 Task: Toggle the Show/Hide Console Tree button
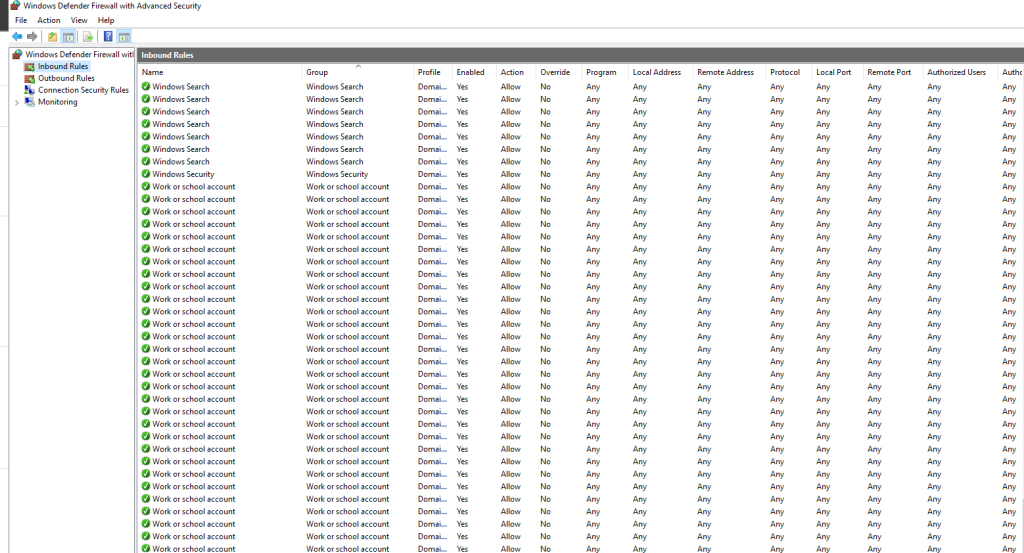(69, 37)
